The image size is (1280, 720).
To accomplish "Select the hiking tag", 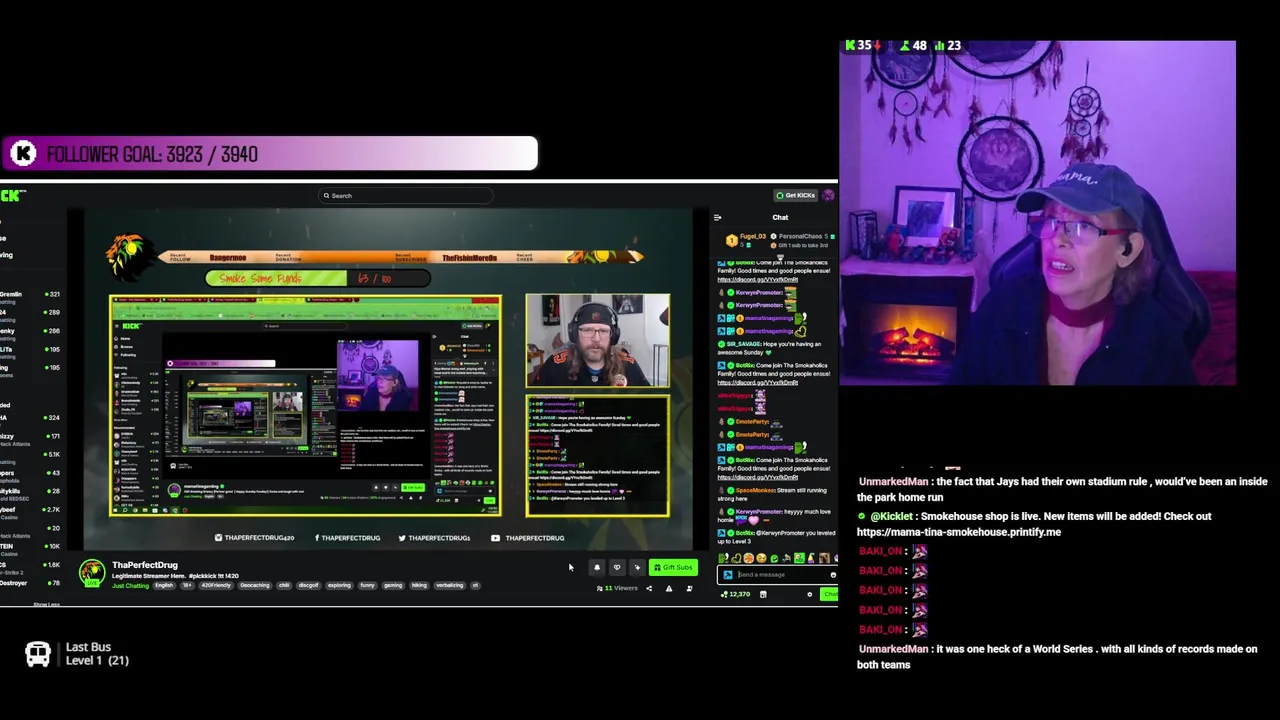I will click(x=419, y=586).
